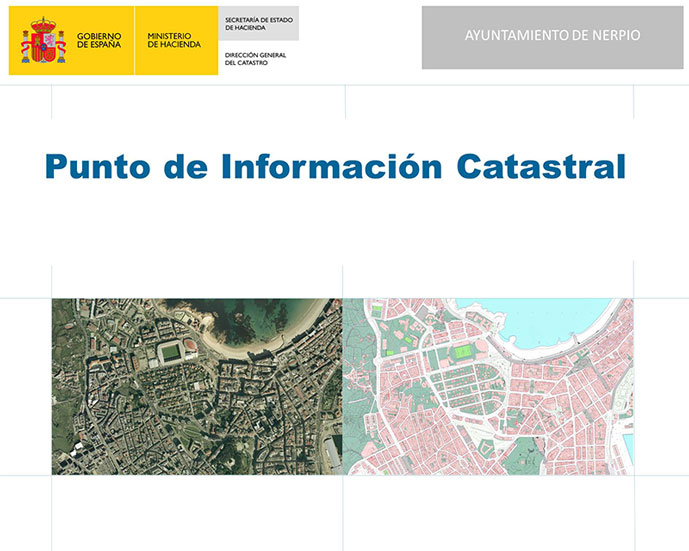Open Dirección General del Catastro link
This screenshot has width=689, height=551.
(x=255, y=59)
